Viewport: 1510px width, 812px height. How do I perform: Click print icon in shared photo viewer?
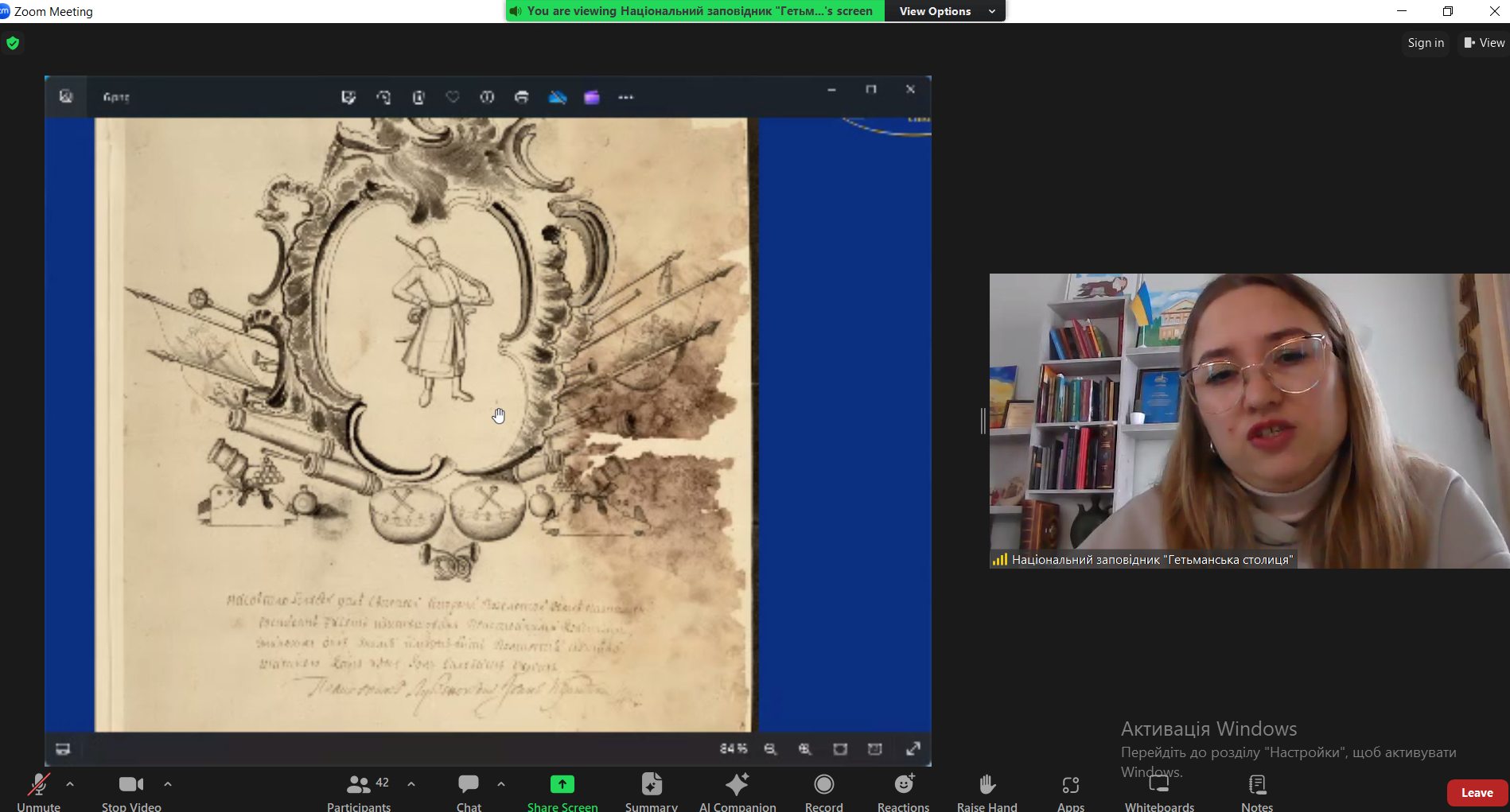(x=522, y=97)
